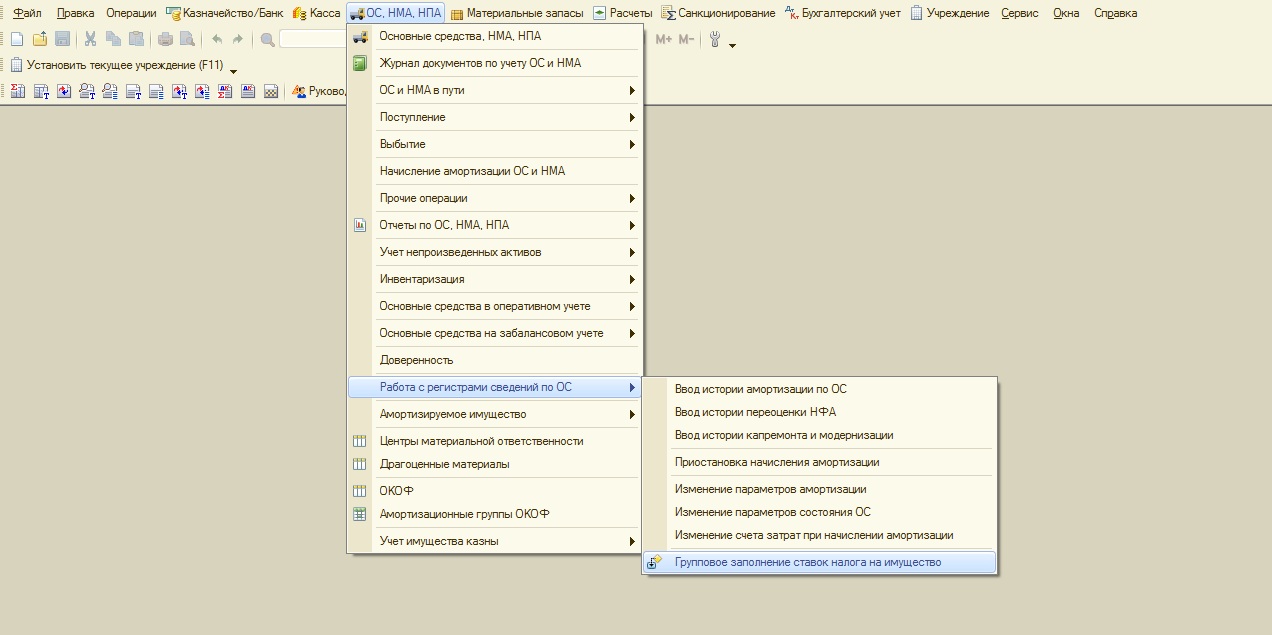Click the Open file folder icon
Image resolution: width=1272 pixels, height=635 pixels.
[x=40, y=39]
